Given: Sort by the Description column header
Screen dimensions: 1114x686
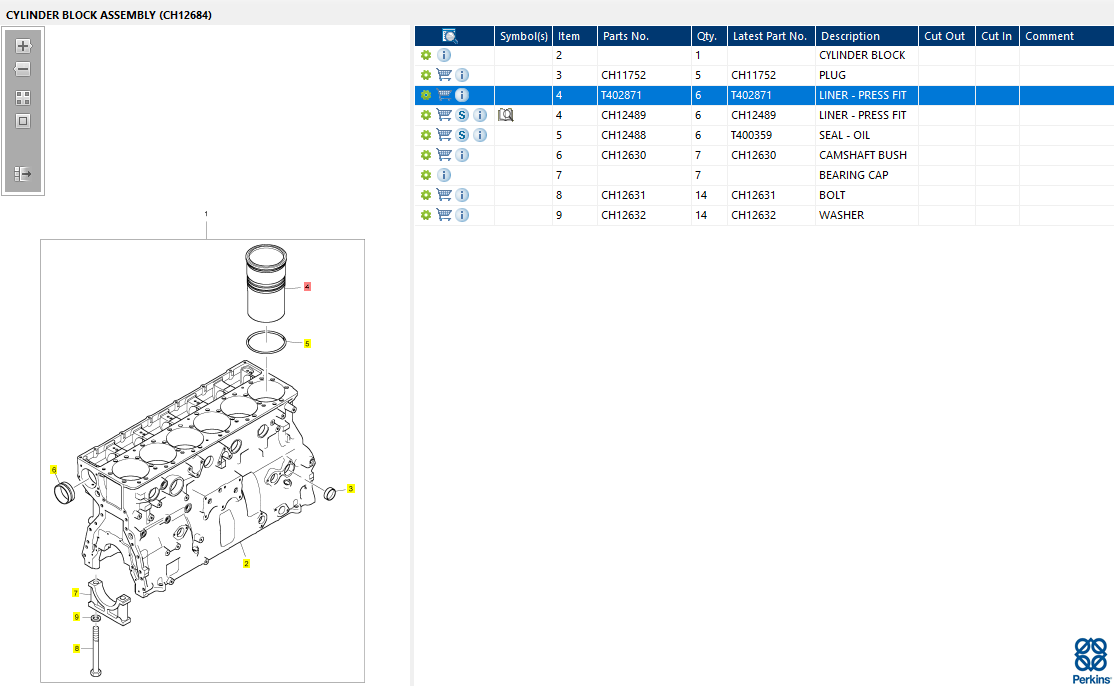Looking at the screenshot, I should (x=867, y=36).
